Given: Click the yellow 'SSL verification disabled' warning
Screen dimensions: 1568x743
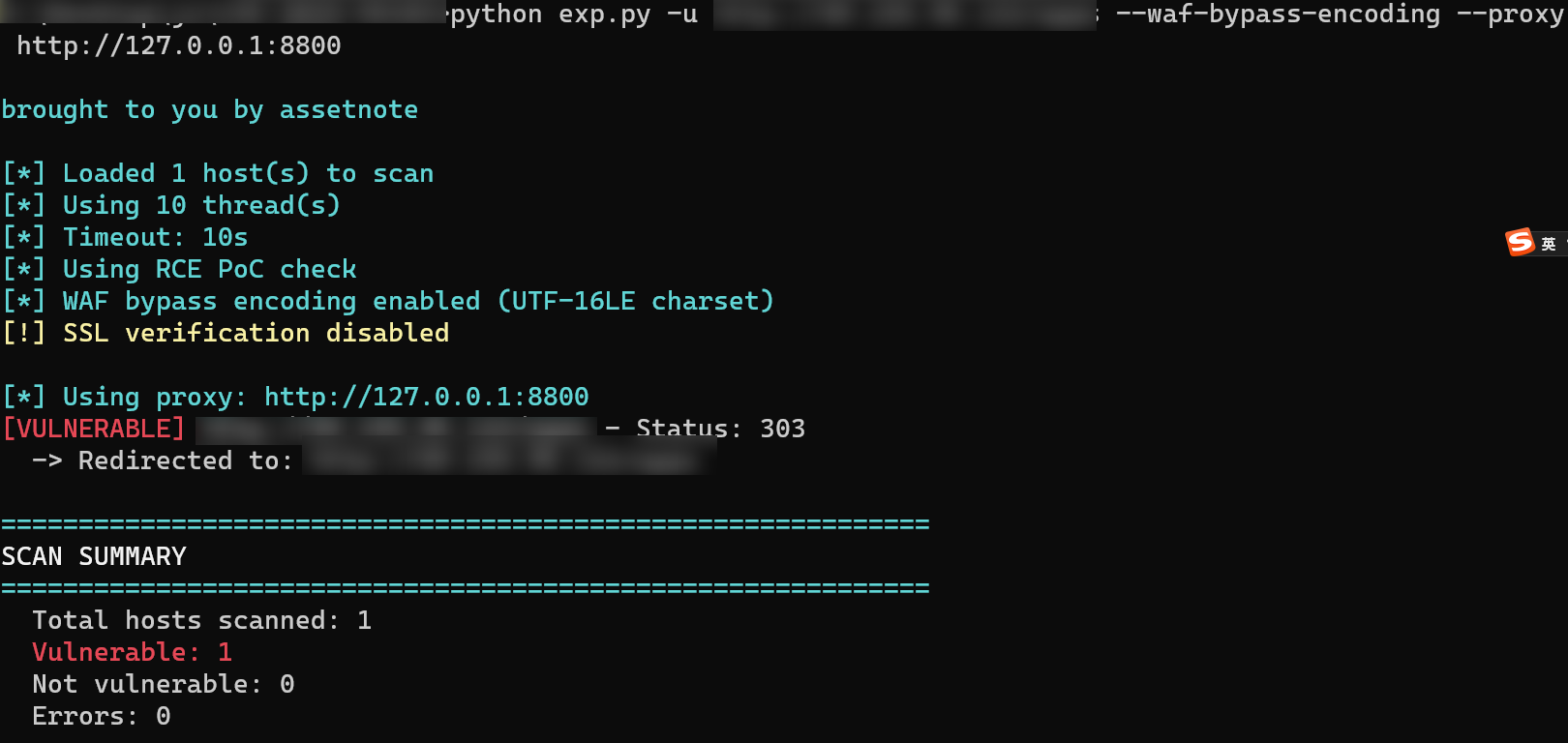Looking at the screenshot, I should 226,333.
